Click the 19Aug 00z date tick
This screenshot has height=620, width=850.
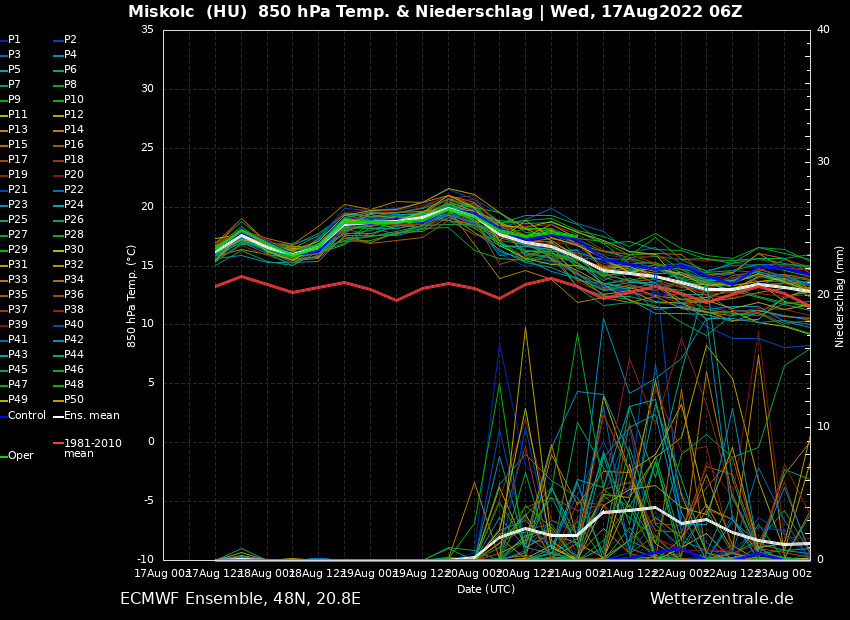371,574
